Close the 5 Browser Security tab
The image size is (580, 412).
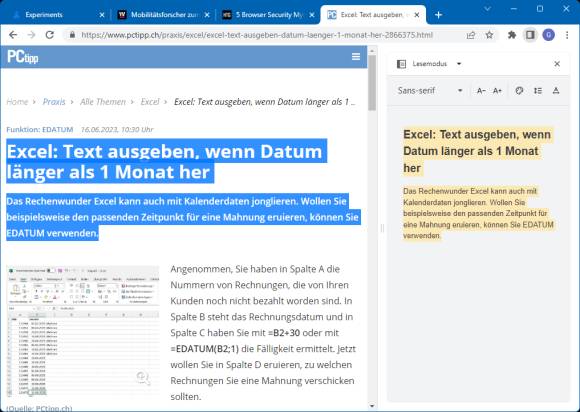pyautogui.click(x=312, y=15)
